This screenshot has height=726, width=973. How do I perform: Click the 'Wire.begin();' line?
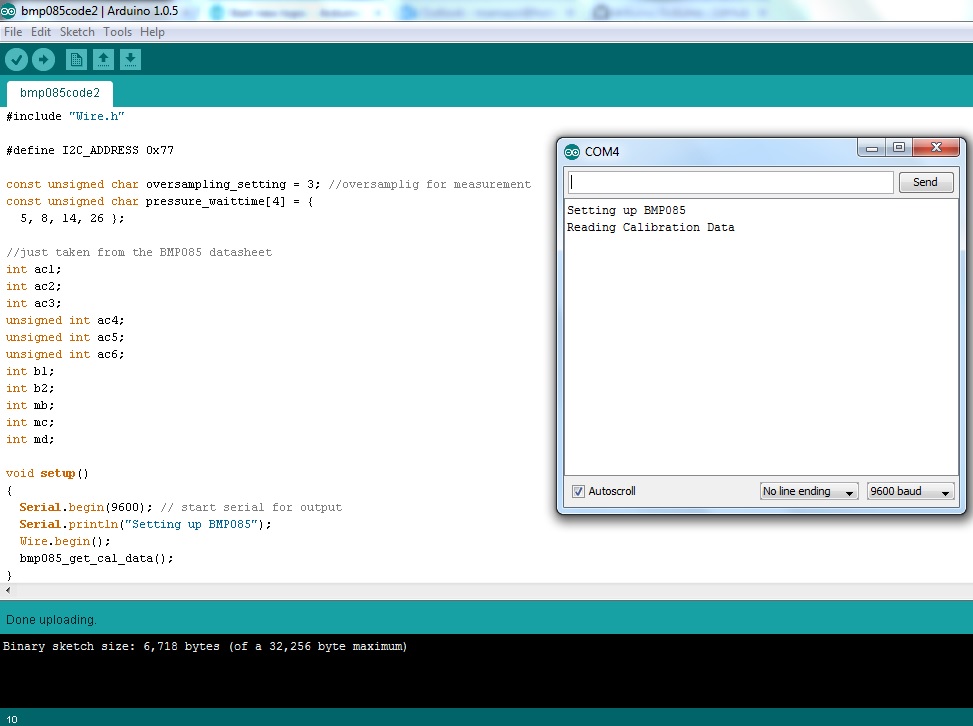click(x=65, y=541)
